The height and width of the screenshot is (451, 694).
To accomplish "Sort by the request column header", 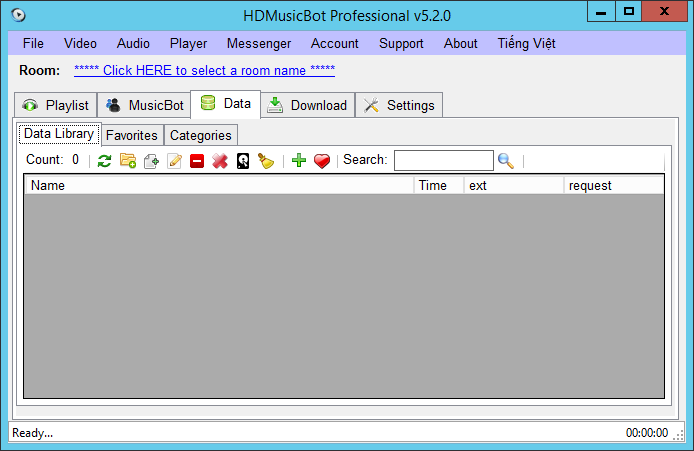I will point(614,185).
